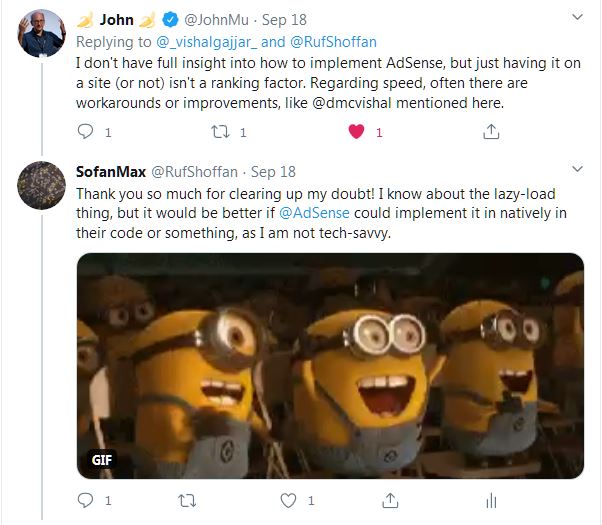The image size is (602, 525).
Task: Retweet SofanMax's tweet
Action: point(187,500)
